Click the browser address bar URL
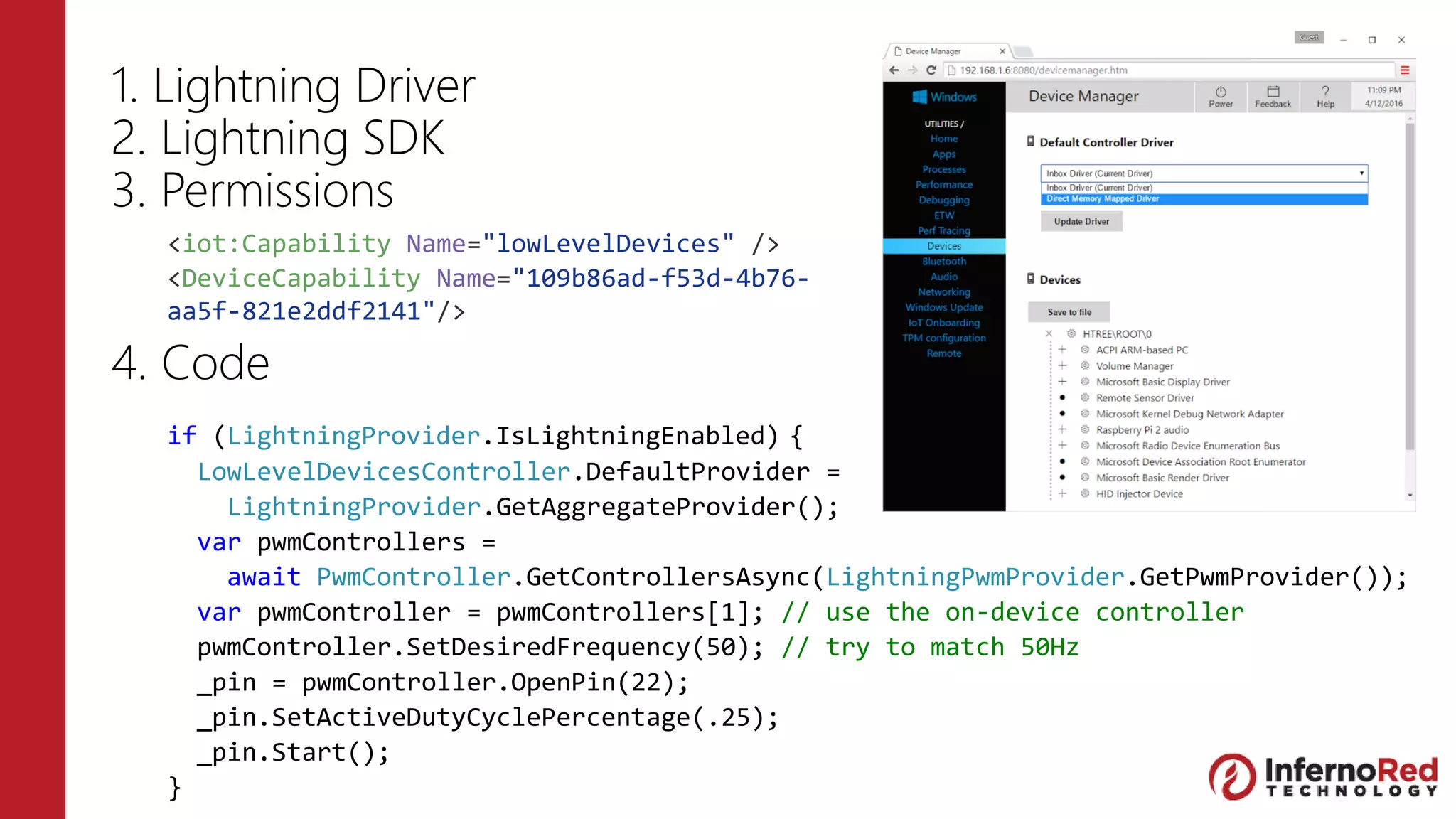 pos(1043,70)
